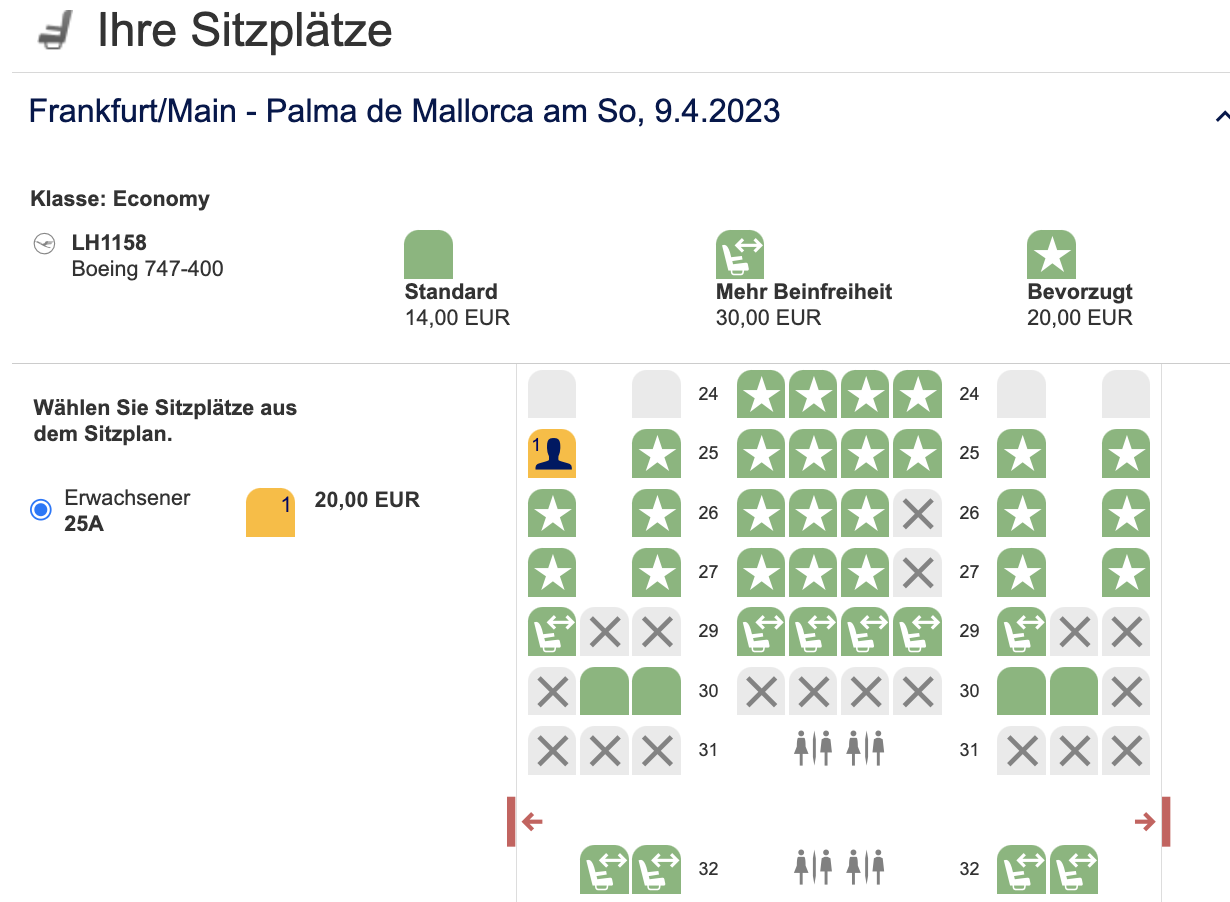1230x902 pixels.
Task: Pick the right lavatory icon in row 32
Action: click(865, 867)
